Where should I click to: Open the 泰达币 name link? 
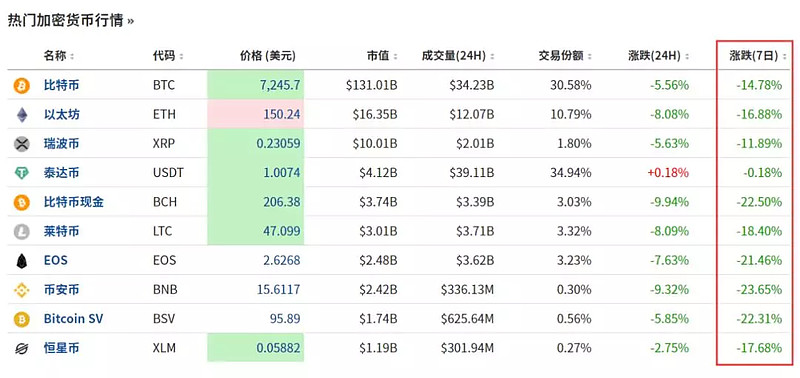click(62, 173)
